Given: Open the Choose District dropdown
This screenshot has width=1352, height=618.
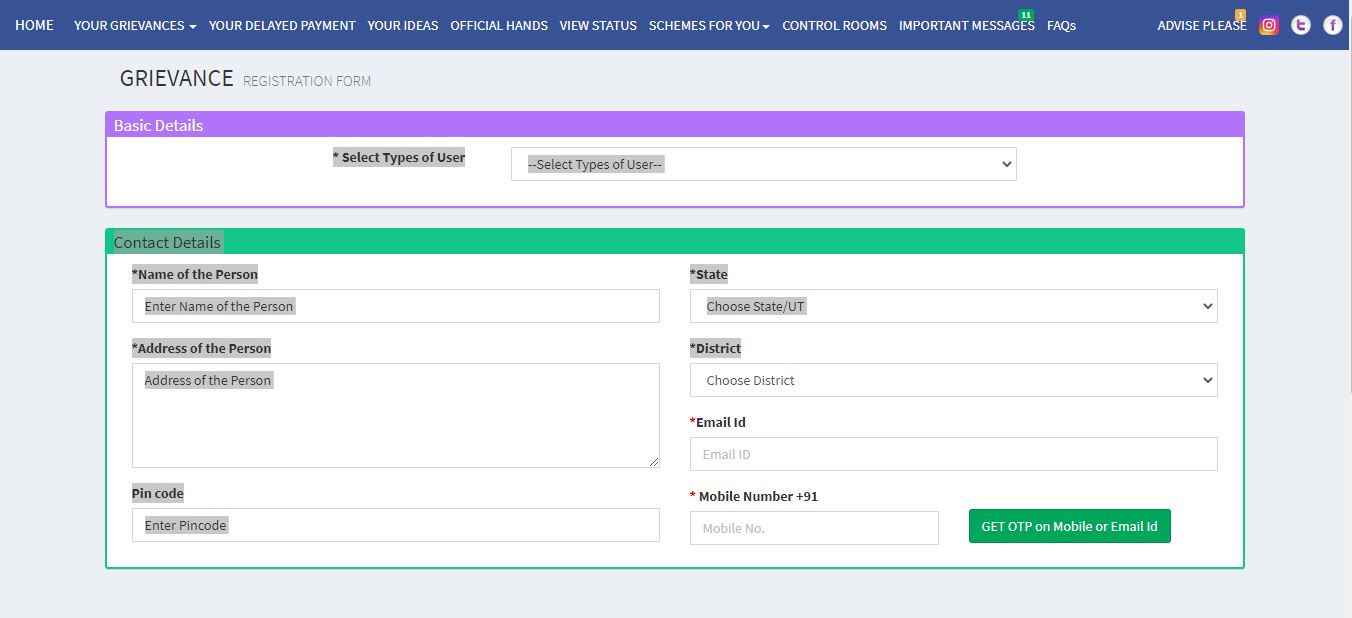Looking at the screenshot, I should [952, 380].
